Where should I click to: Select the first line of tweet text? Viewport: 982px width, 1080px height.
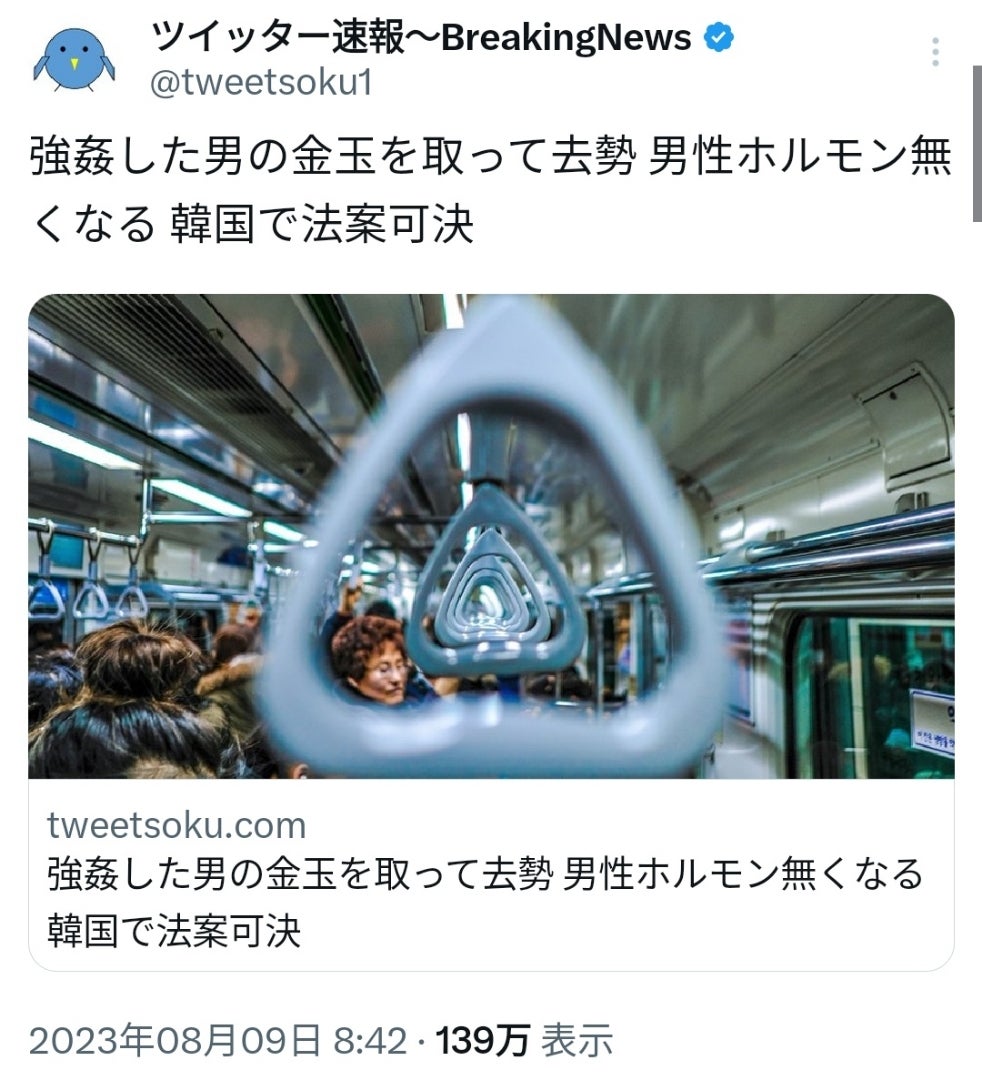tap(490, 156)
